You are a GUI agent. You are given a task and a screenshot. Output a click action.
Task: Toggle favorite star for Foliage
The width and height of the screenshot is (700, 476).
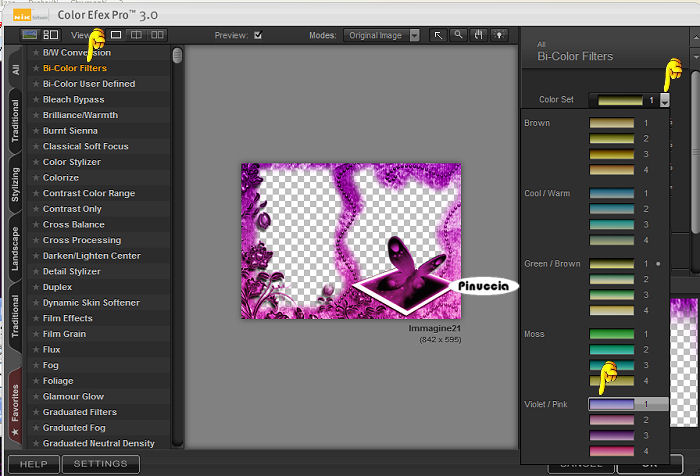tap(36, 381)
